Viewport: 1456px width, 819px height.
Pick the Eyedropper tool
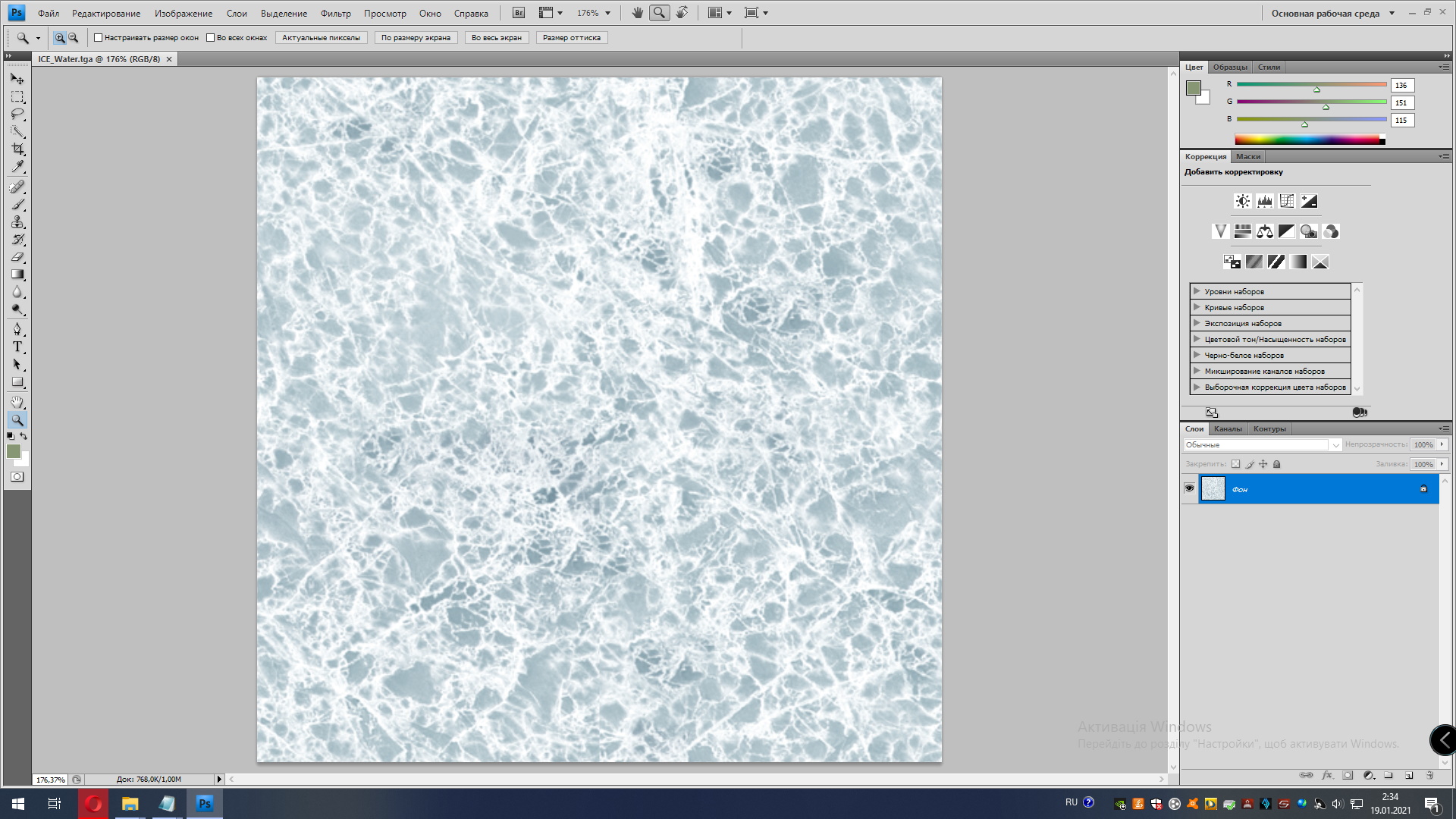[17, 166]
